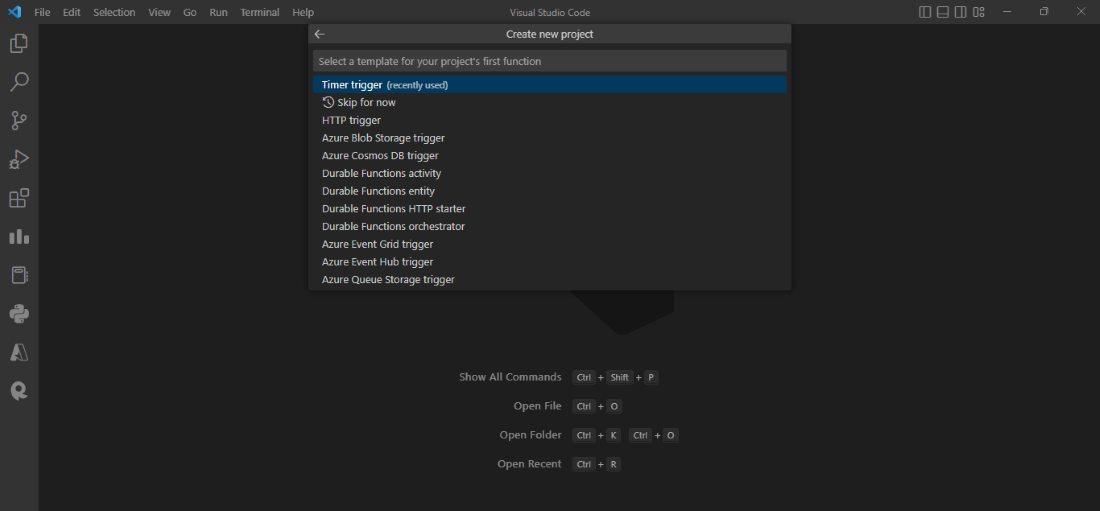Close the VS Code window
Image resolution: width=1100 pixels, height=511 pixels.
tap(1080, 12)
